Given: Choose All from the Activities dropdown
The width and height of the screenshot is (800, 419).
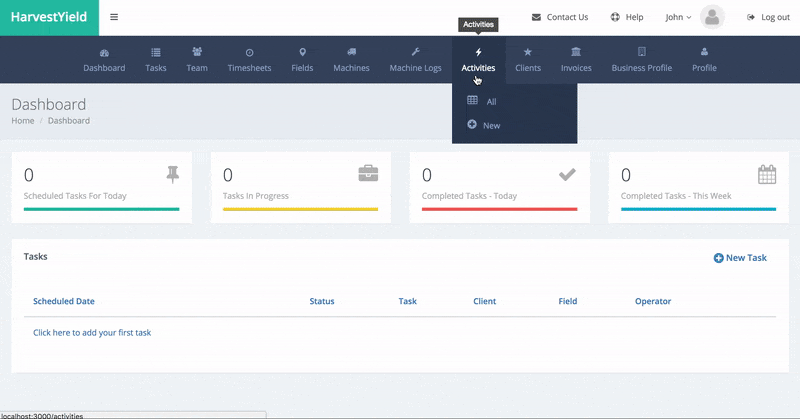Looking at the screenshot, I should (x=490, y=101).
